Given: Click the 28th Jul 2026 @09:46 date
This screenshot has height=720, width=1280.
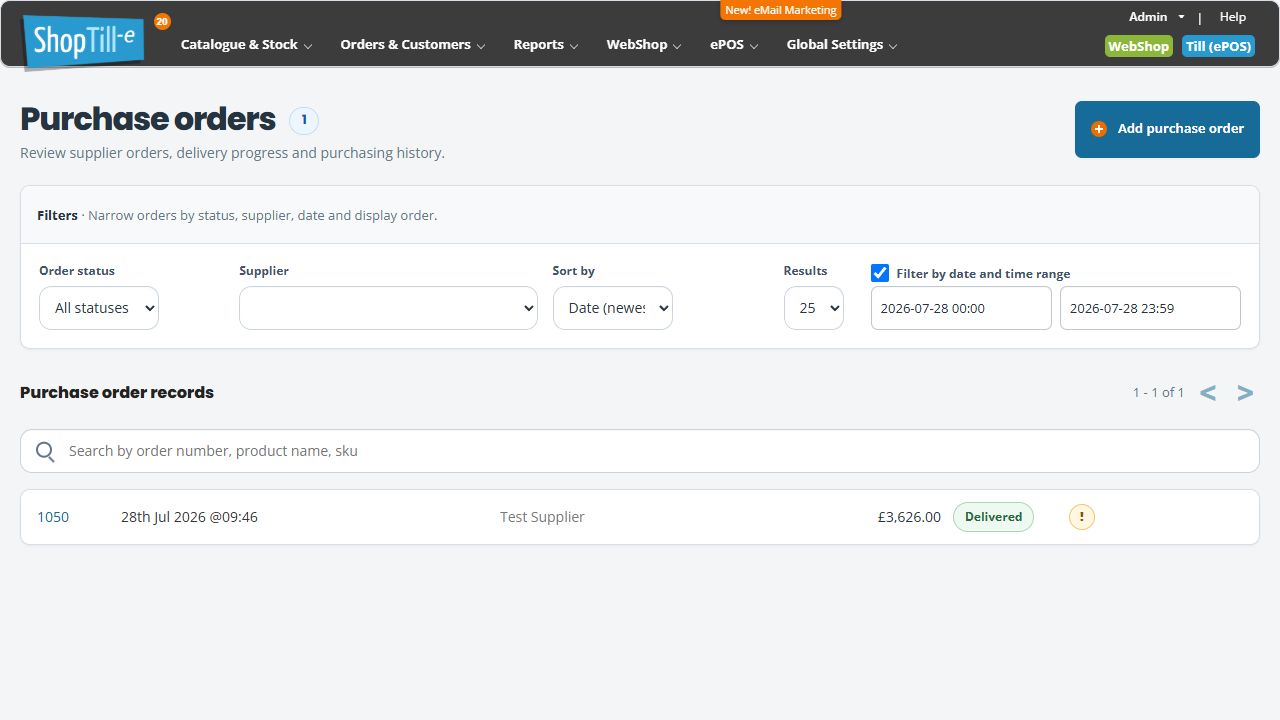Looking at the screenshot, I should click(189, 517).
